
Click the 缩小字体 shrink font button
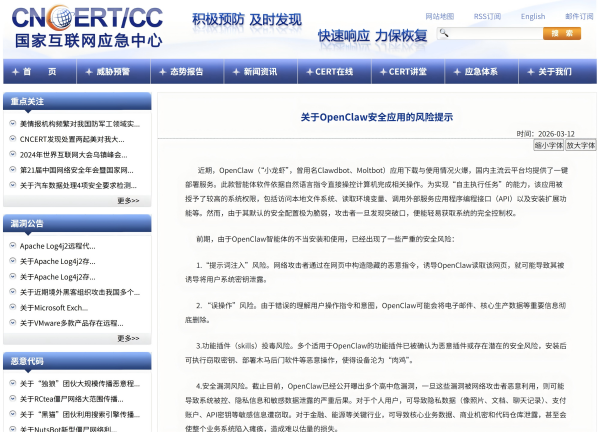549,145
